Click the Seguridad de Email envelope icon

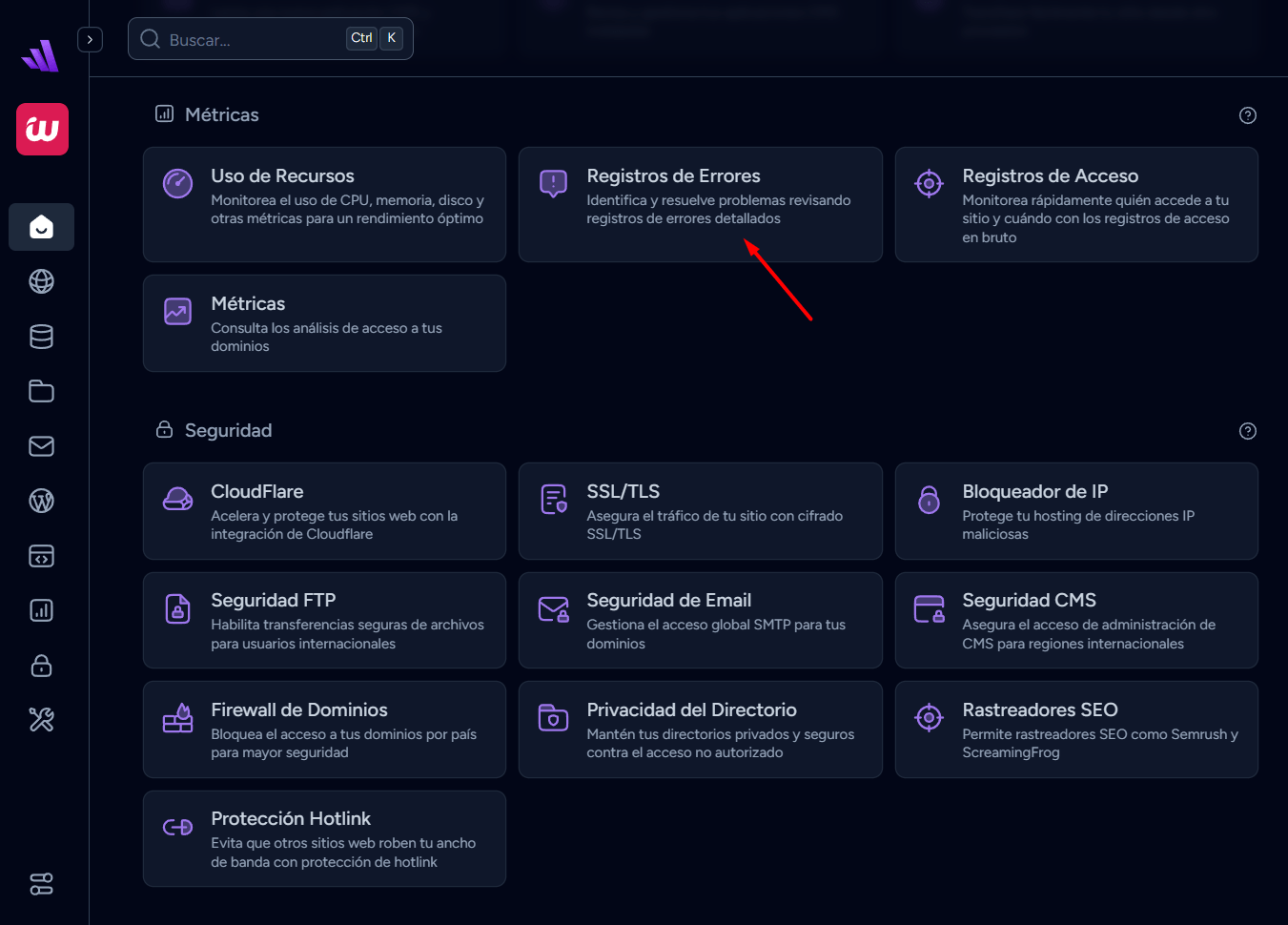pos(554,608)
